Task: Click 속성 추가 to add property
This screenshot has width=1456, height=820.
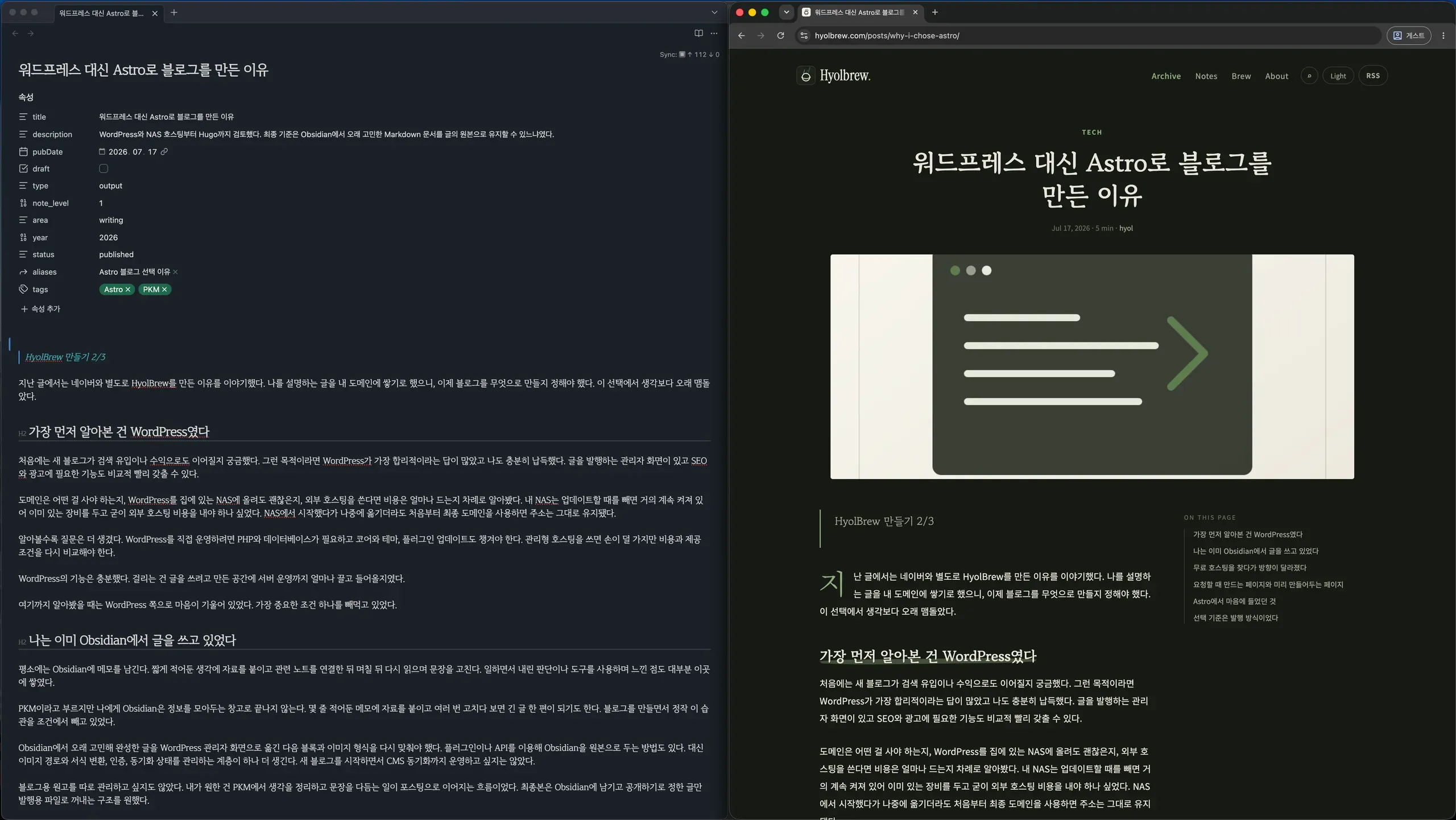Action: 40,309
